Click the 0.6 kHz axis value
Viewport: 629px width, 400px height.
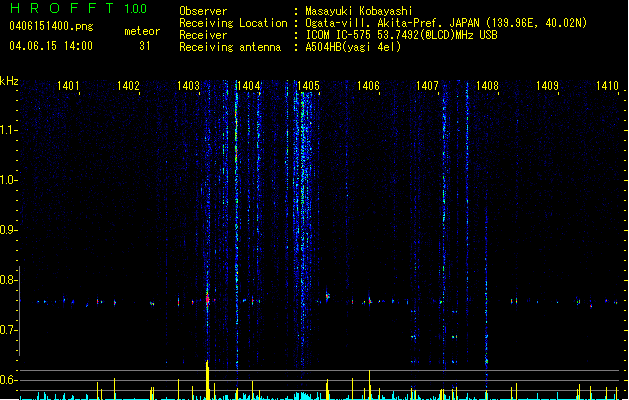(x=8, y=380)
